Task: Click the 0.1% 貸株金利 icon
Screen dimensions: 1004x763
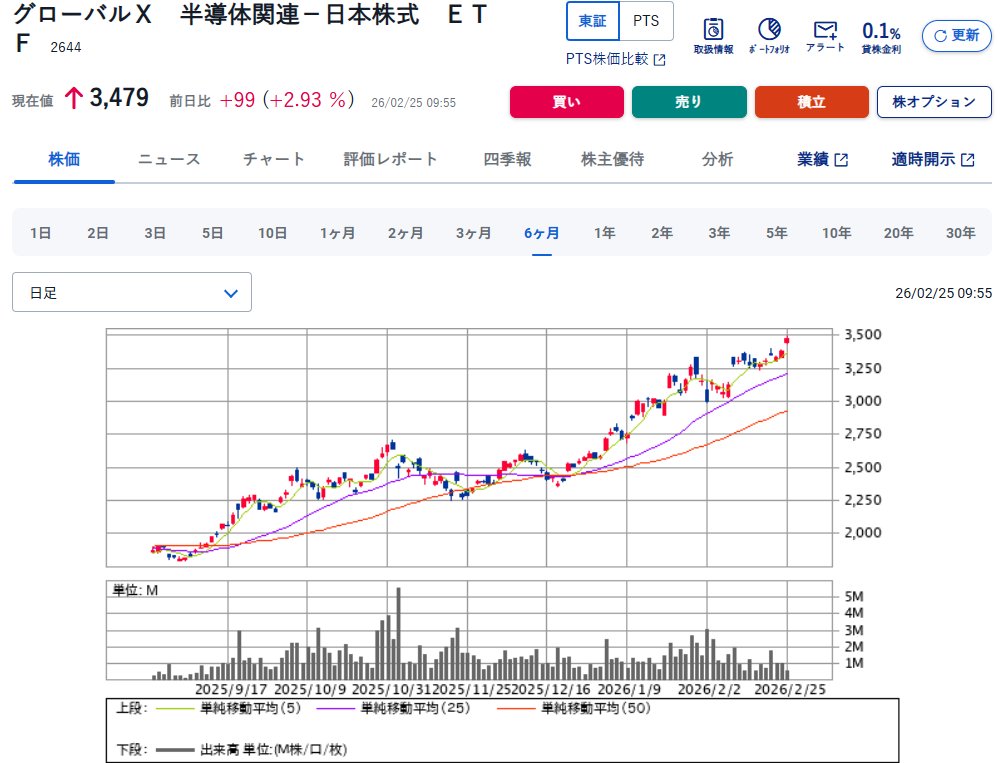Action: pos(881,35)
